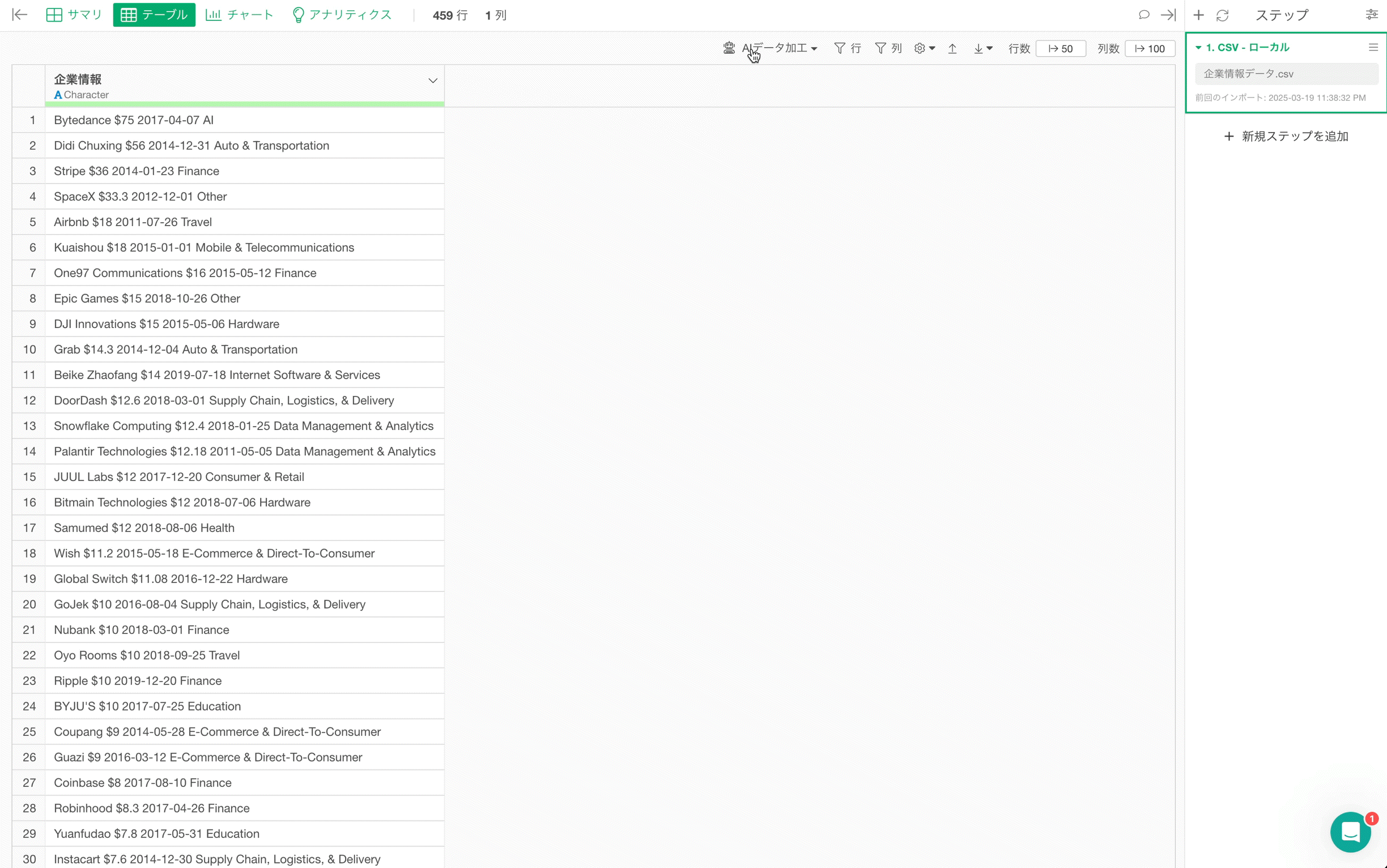Open the chat support bubble
The height and width of the screenshot is (868, 1387).
[1350, 831]
